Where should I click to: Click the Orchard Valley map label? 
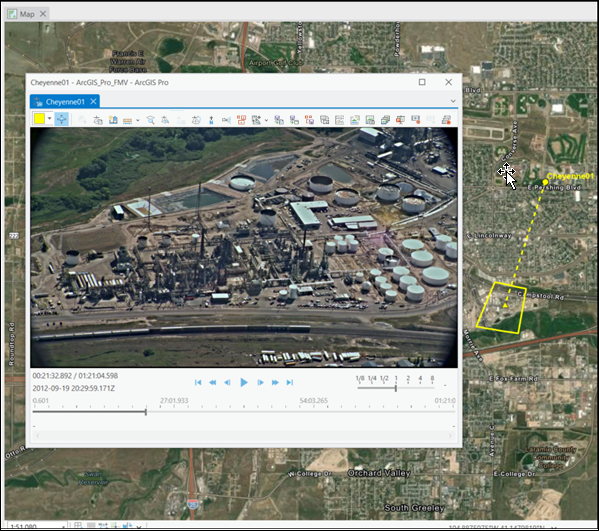pos(379,473)
